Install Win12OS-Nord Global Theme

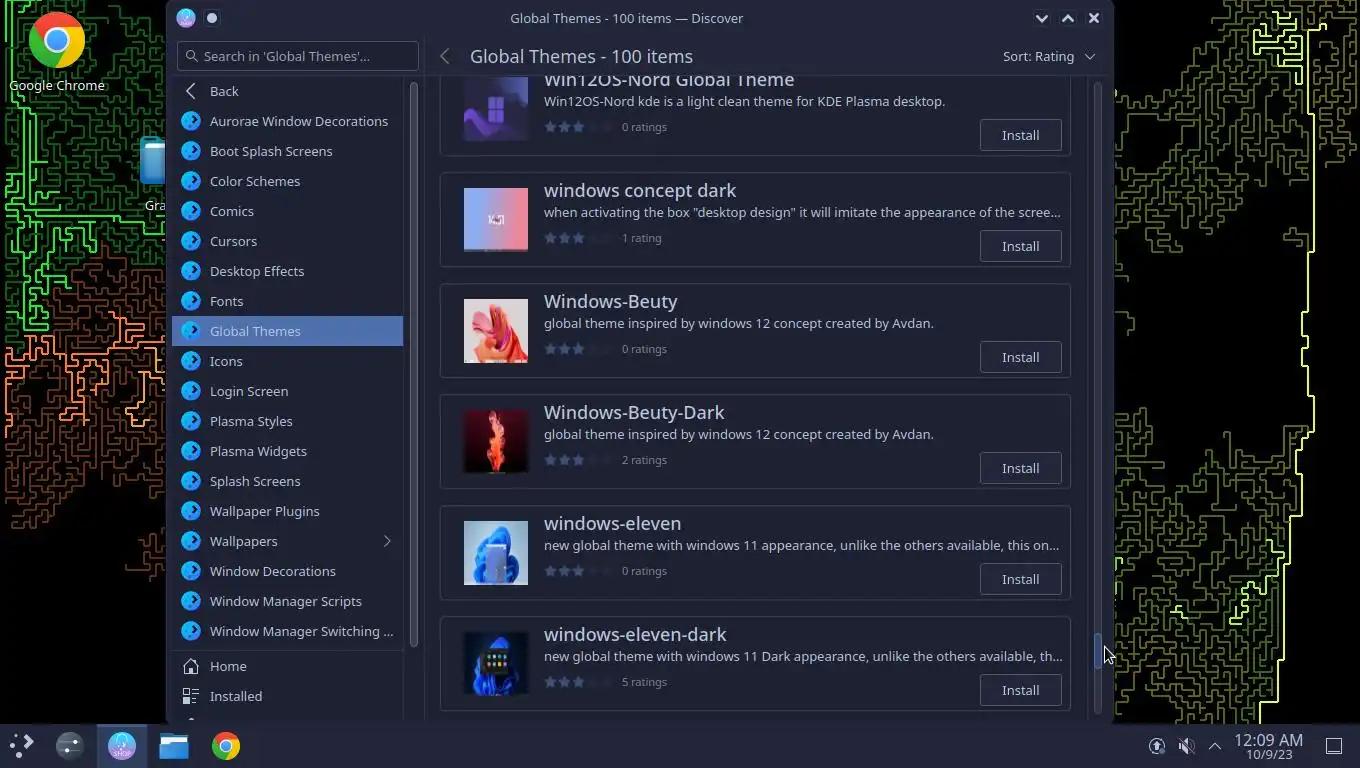point(1020,135)
